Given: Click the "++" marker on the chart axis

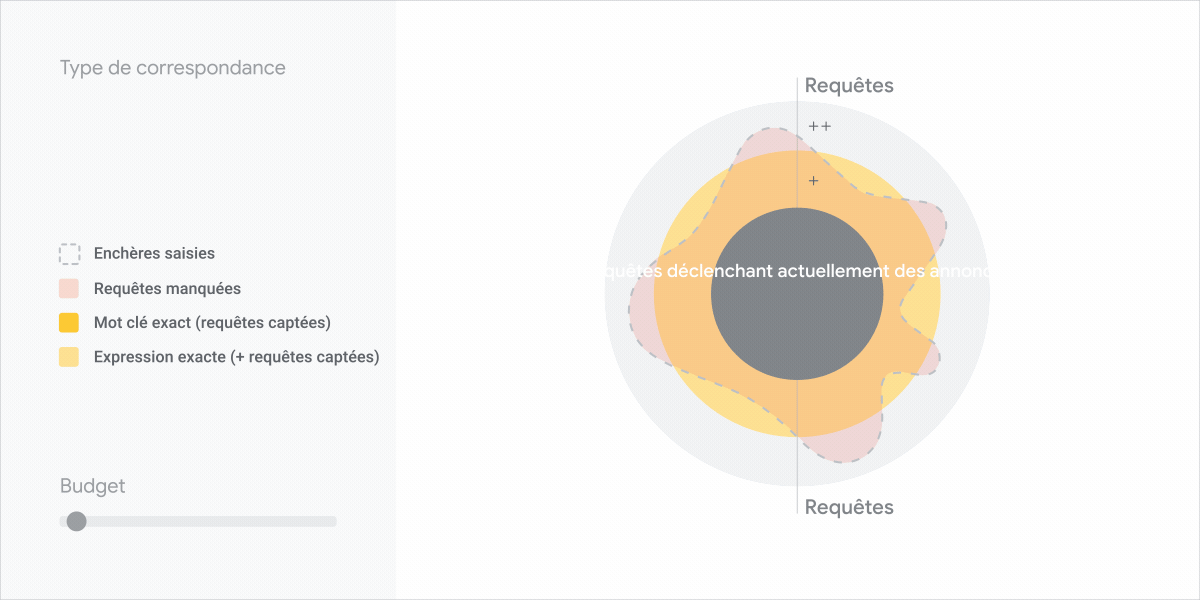Looking at the screenshot, I should (x=820, y=127).
